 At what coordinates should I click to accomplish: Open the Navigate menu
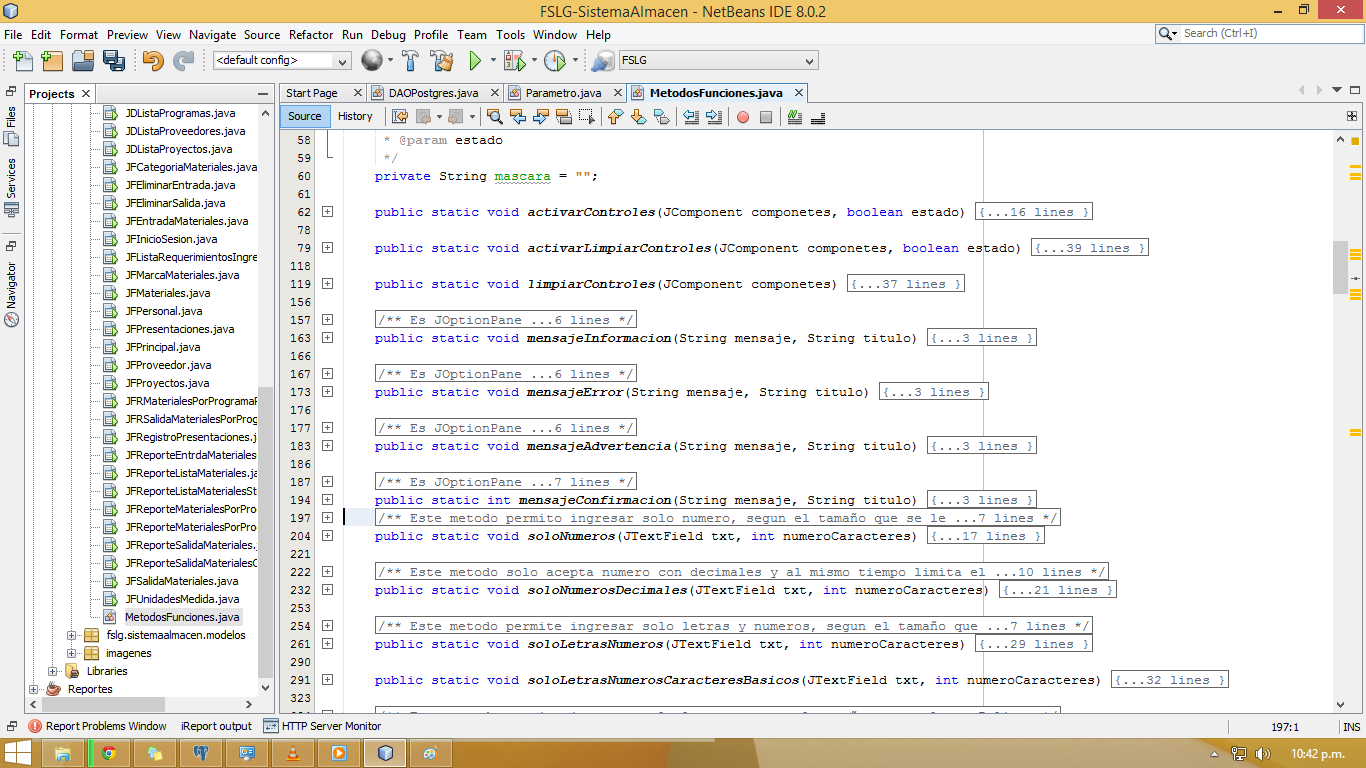pyautogui.click(x=213, y=34)
